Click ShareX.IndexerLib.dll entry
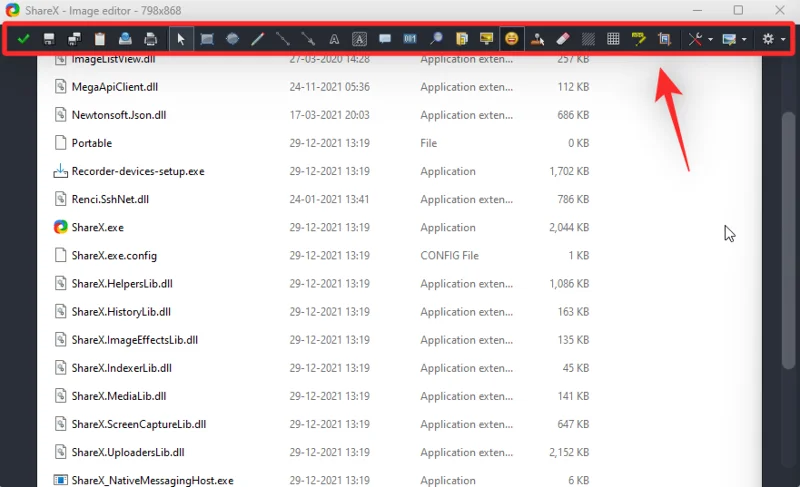800x487 pixels. [121, 368]
